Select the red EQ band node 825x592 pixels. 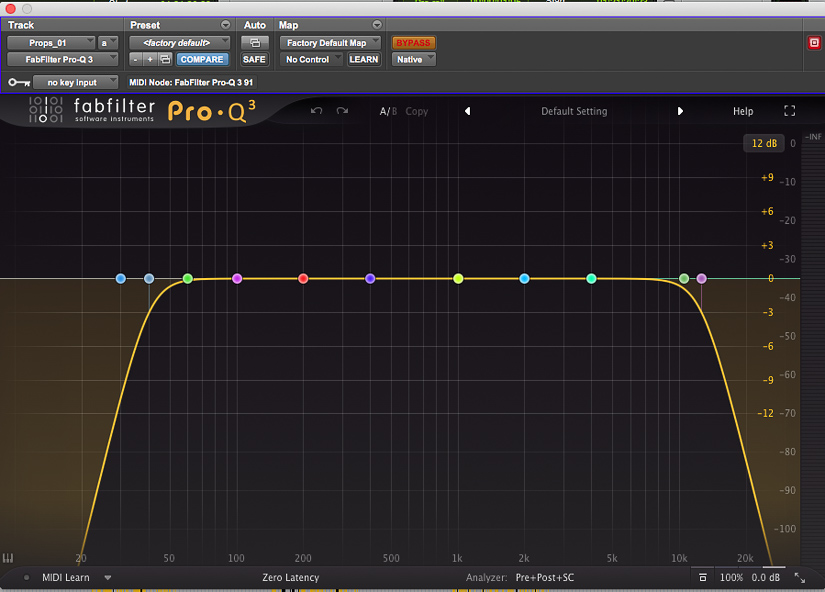point(303,279)
